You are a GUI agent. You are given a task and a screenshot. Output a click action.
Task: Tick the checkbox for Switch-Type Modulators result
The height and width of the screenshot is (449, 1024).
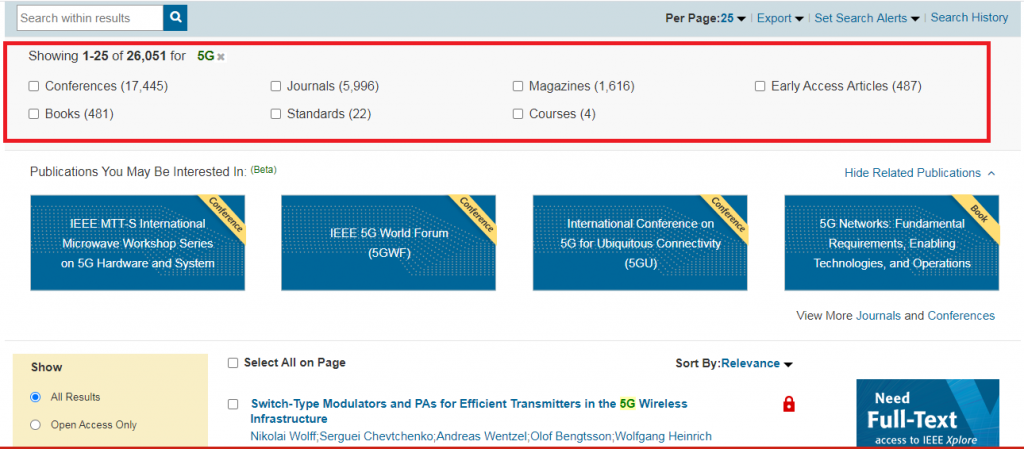pos(233,405)
